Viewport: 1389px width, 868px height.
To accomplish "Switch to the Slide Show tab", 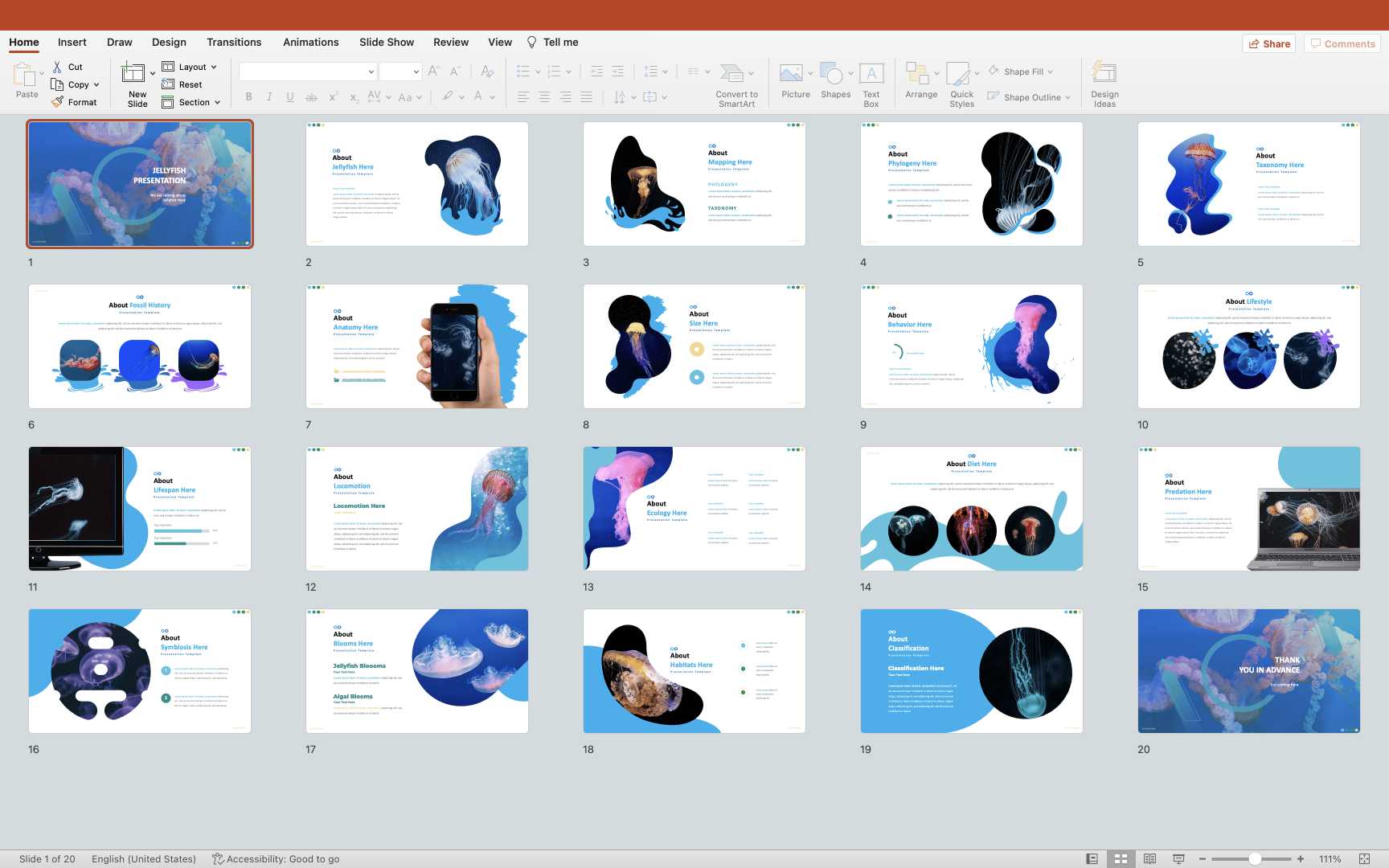I will 387,42.
